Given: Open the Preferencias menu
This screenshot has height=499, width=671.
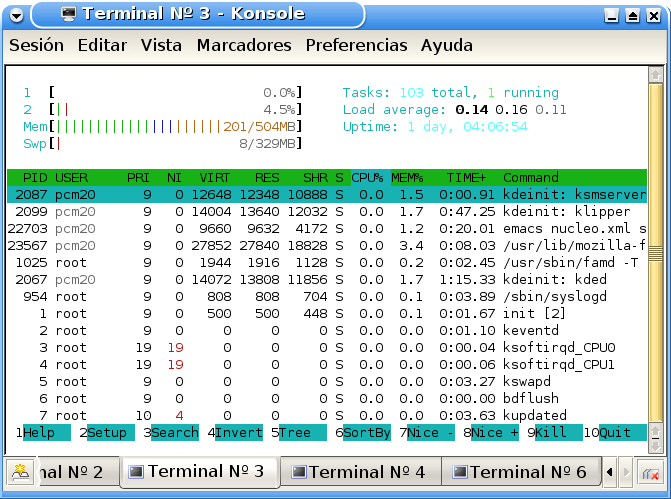Looking at the screenshot, I should (356, 46).
